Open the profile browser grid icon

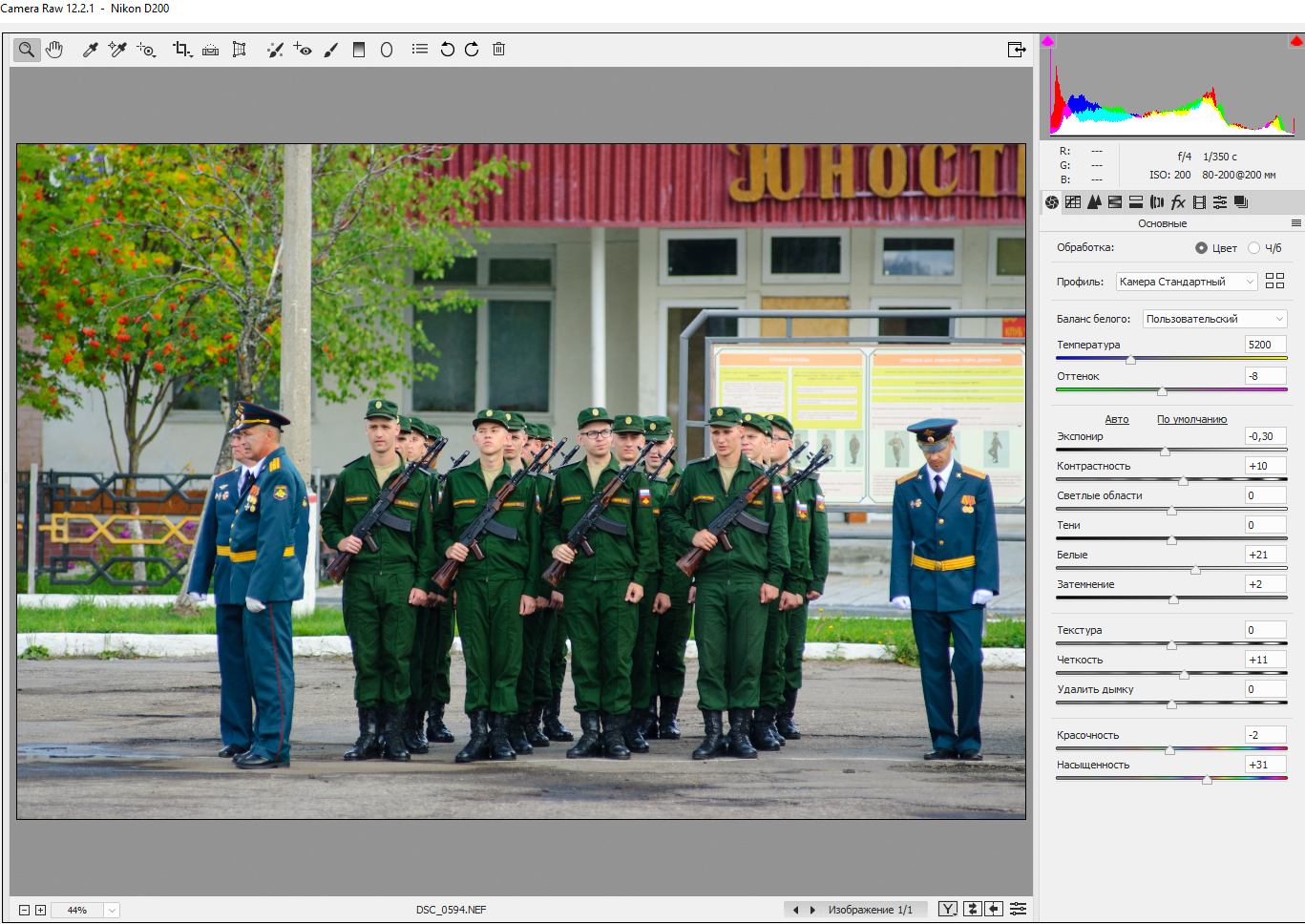(1274, 281)
